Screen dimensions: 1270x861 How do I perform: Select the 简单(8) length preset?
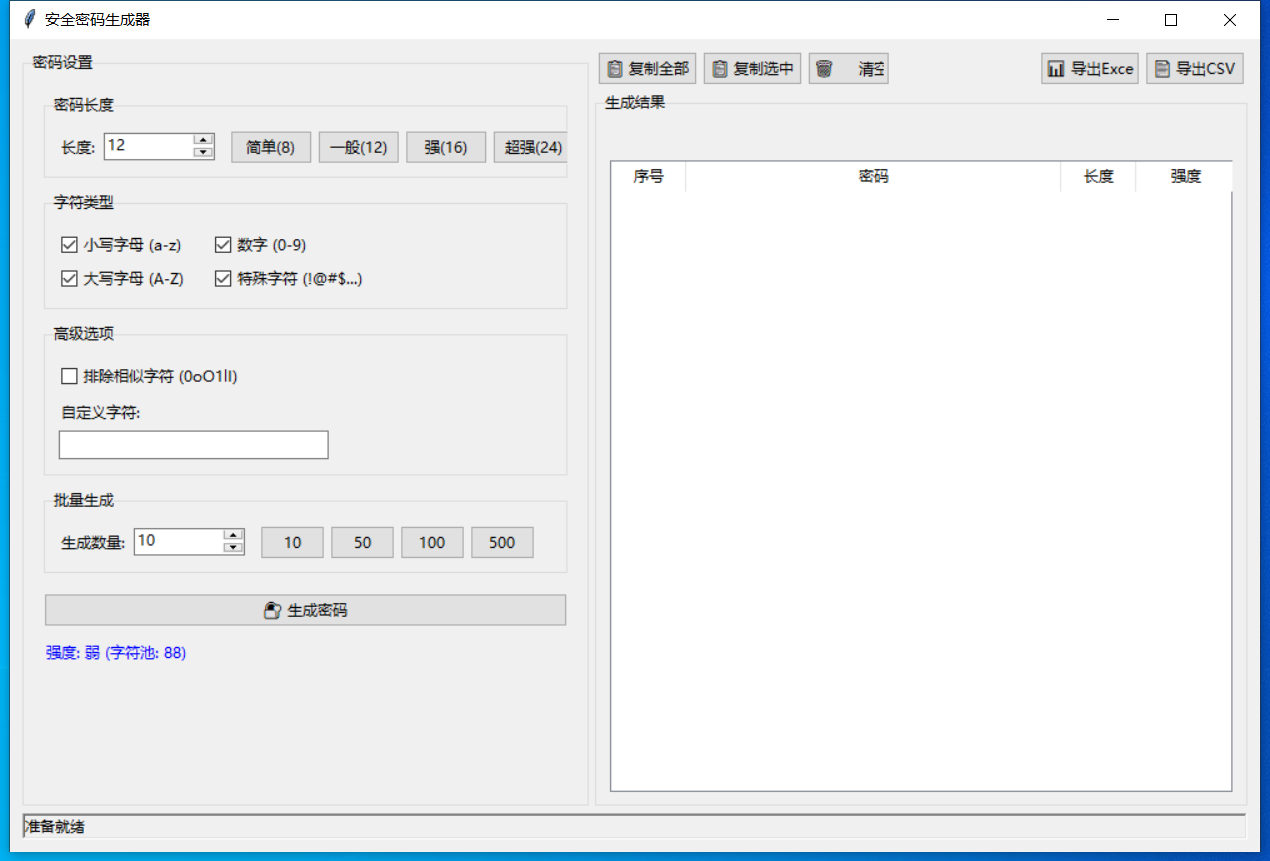pos(271,147)
